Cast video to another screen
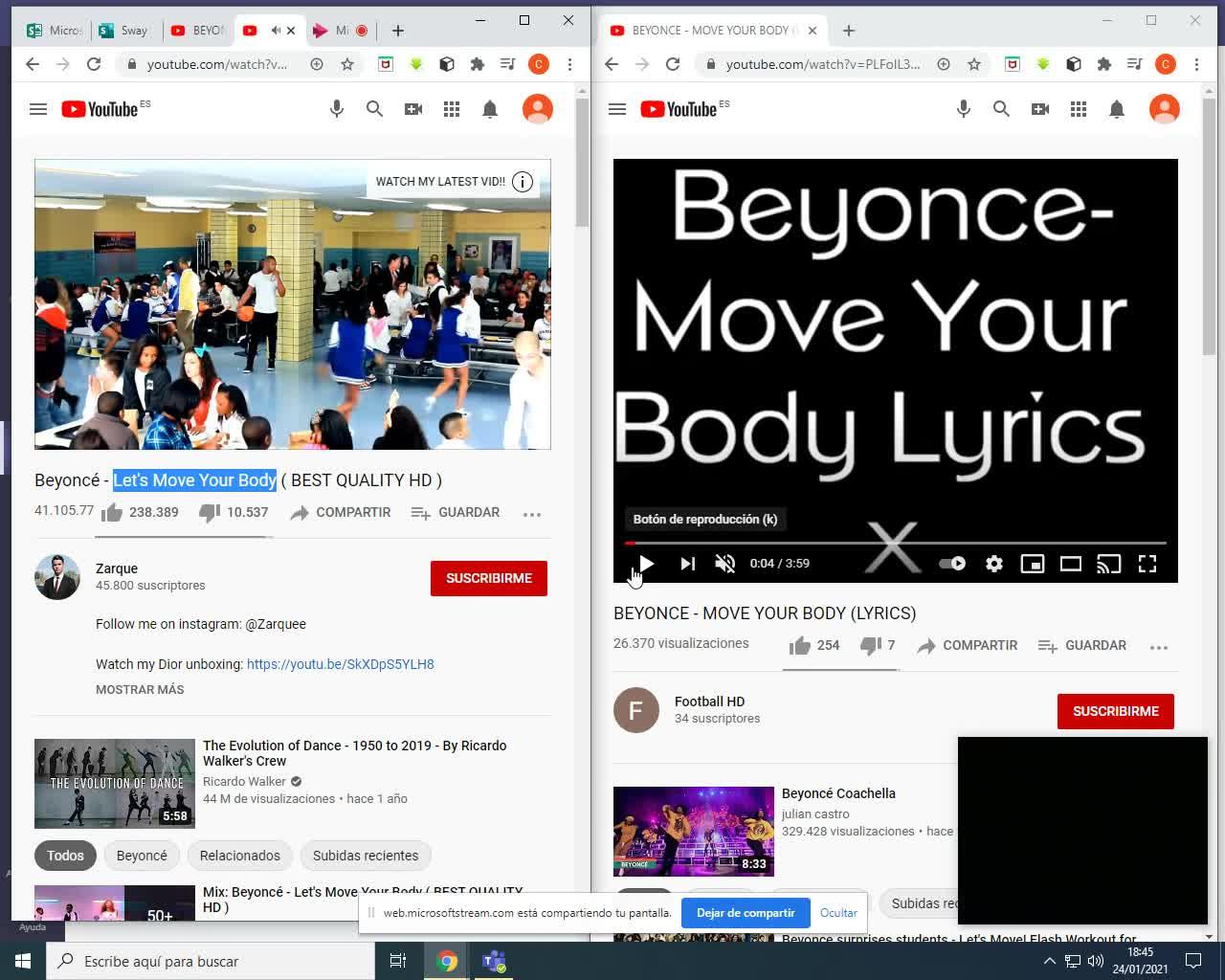1225x980 pixels. [x=1108, y=564]
